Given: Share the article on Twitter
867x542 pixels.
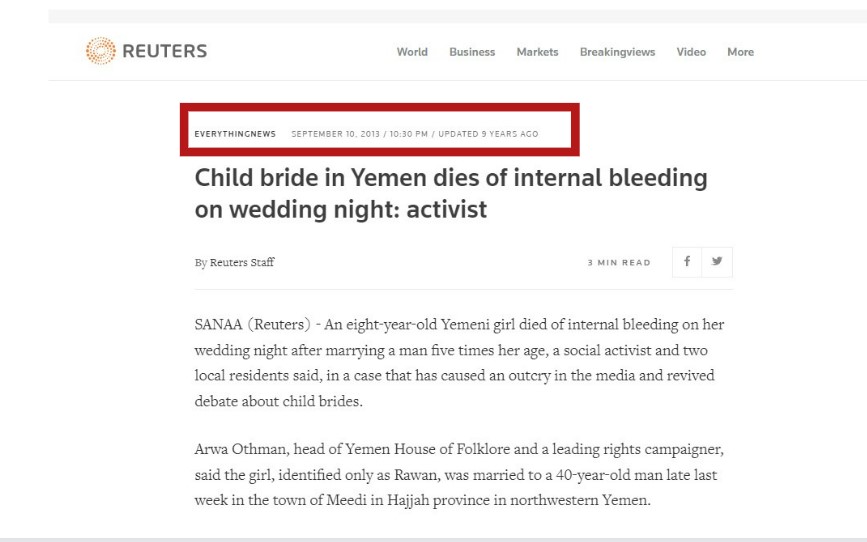Looking at the screenshot, I should pyautogui.click(x=717, y=262).
